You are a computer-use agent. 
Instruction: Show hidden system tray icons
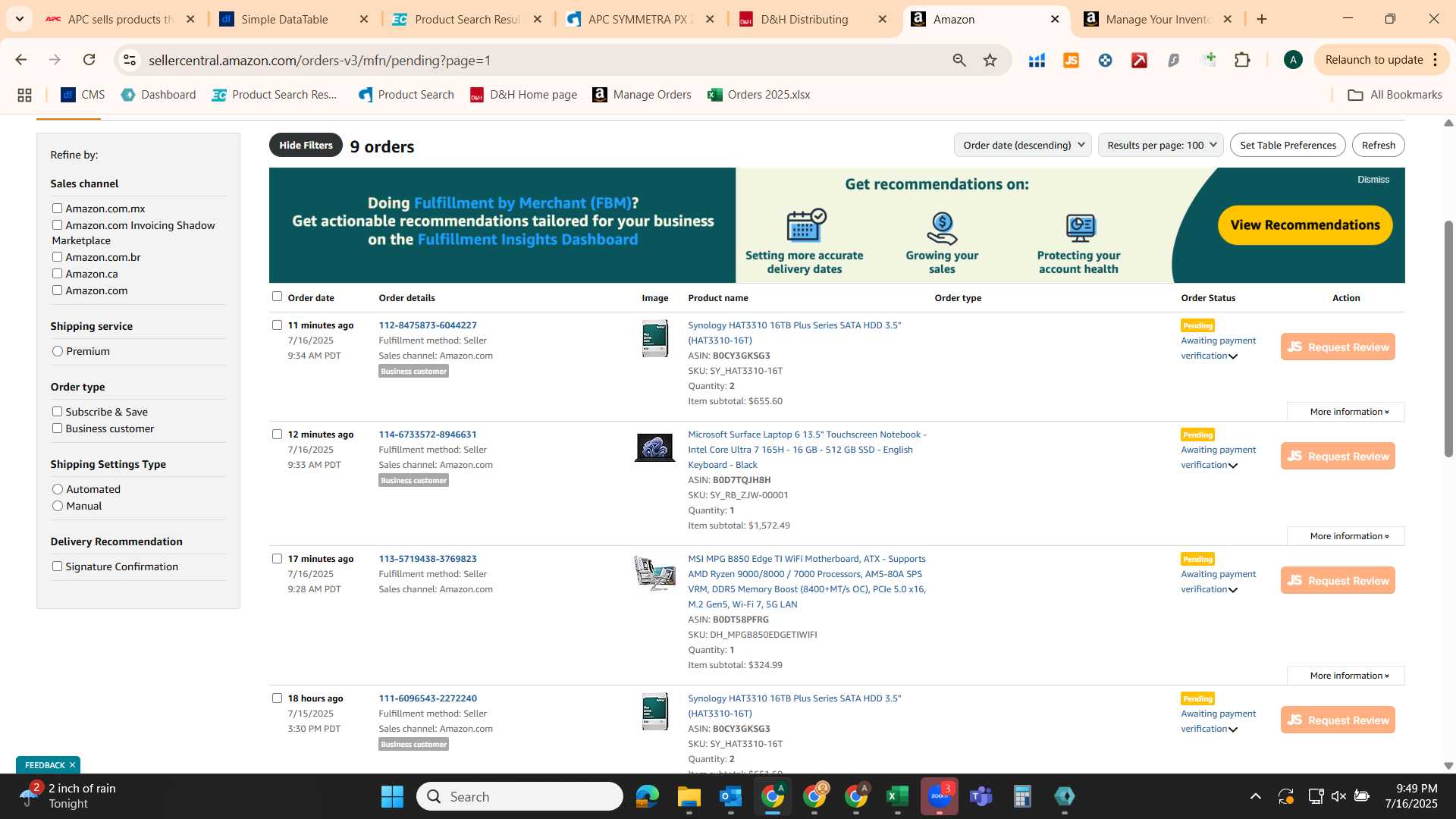pos(1256,796)
